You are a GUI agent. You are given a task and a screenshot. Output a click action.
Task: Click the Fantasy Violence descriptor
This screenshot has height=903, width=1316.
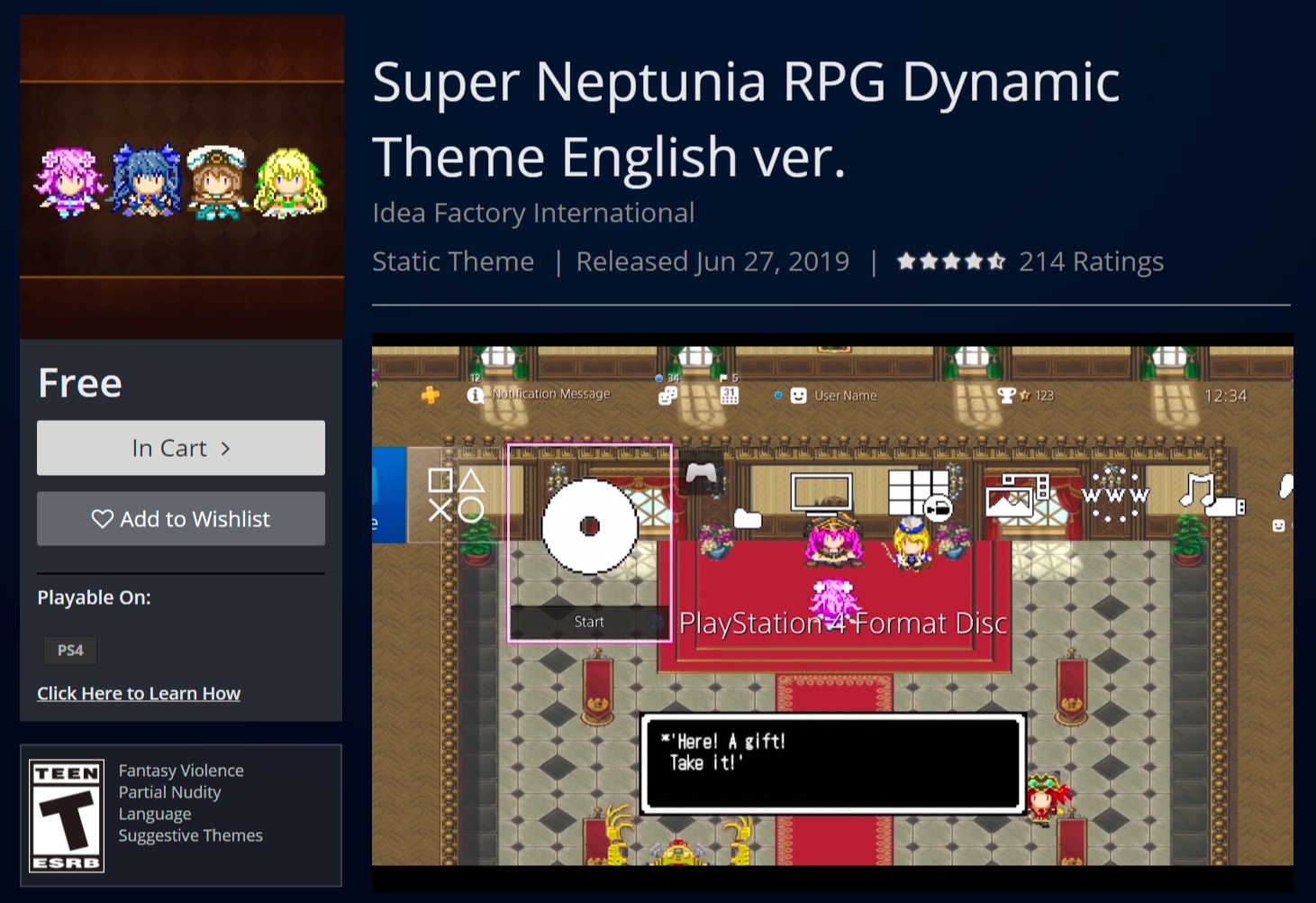[x=181, y=771]
